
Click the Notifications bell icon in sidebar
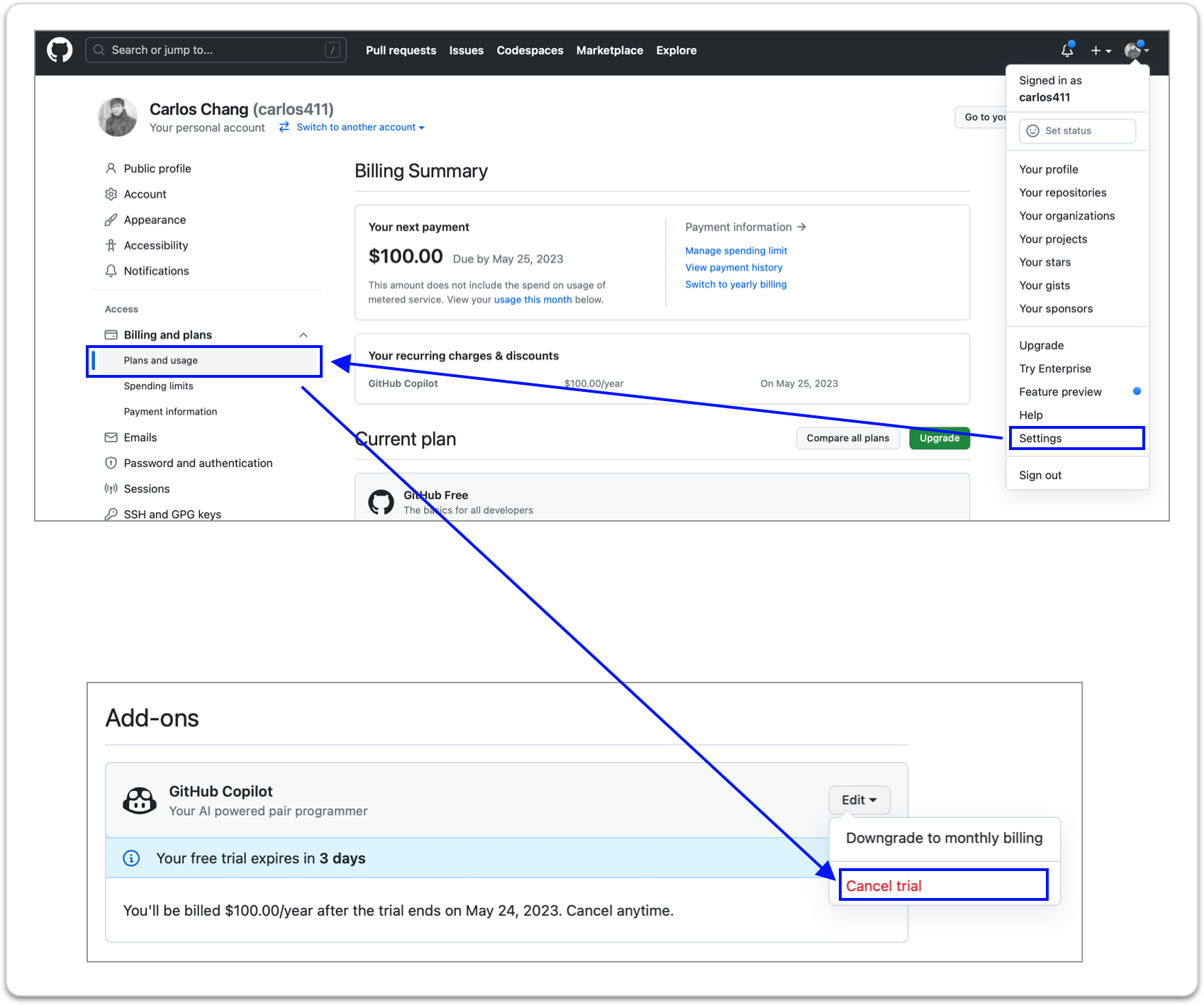(x=111, y=271)
